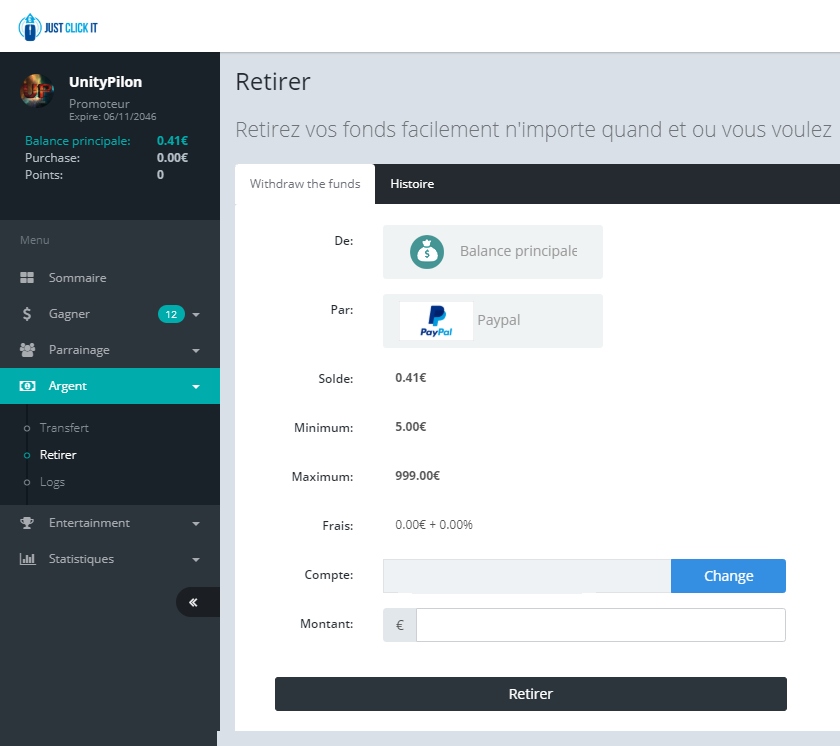Click the Entertainment trophy icon
This screenshot has width=840, height=746.
coord(28,523)
